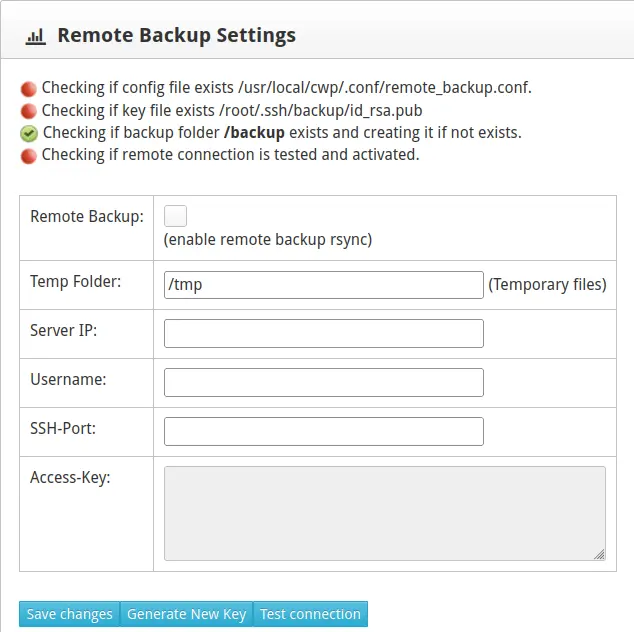Click the "Server IP:" row label
The height and width of the screenshot is (632, 634).
coord(64,331)
